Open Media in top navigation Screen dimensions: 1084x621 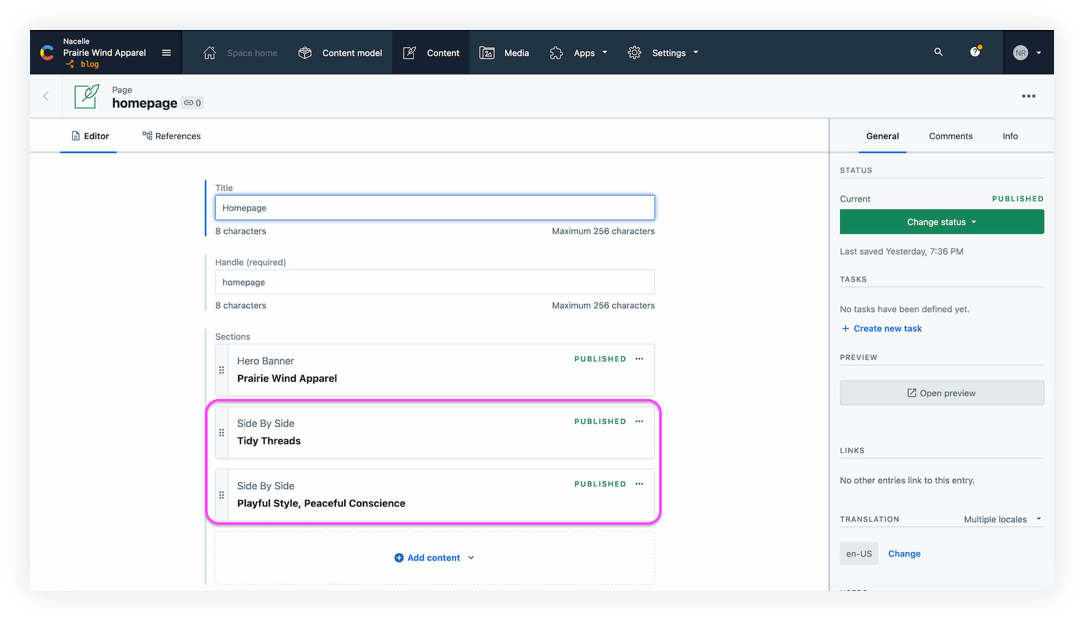pos(516,53)
